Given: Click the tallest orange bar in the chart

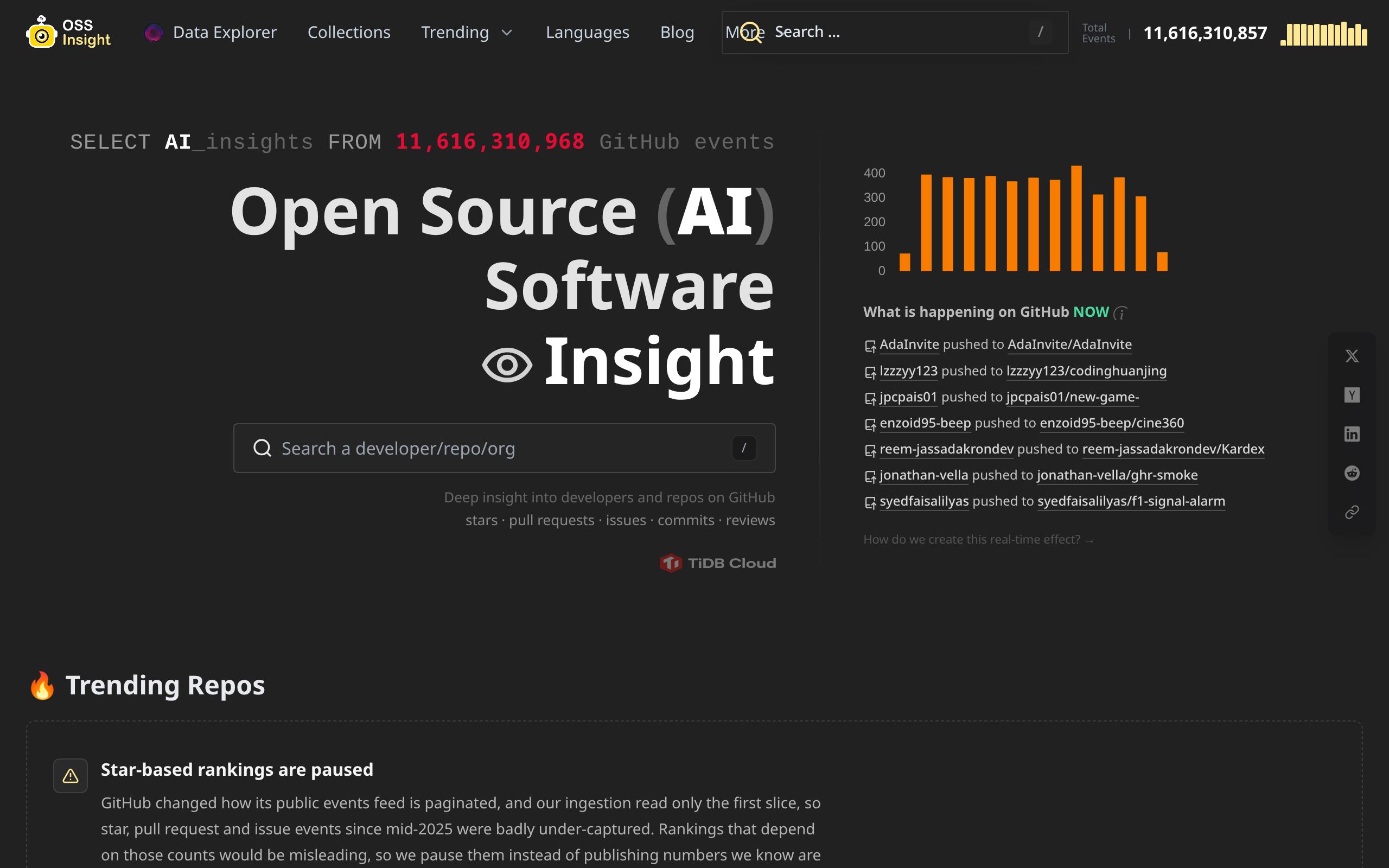Looking at the screenshot, I should click(1075, 218).
